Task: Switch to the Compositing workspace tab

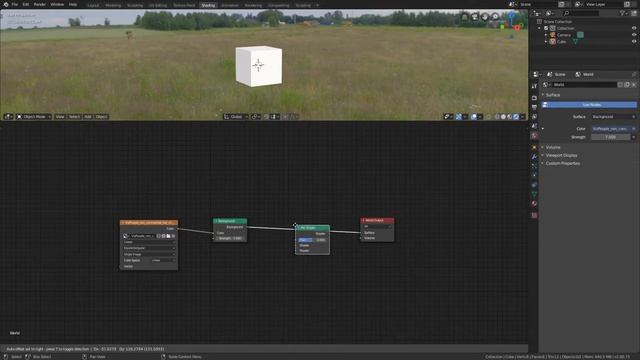Action: click(x=278, y=5)
